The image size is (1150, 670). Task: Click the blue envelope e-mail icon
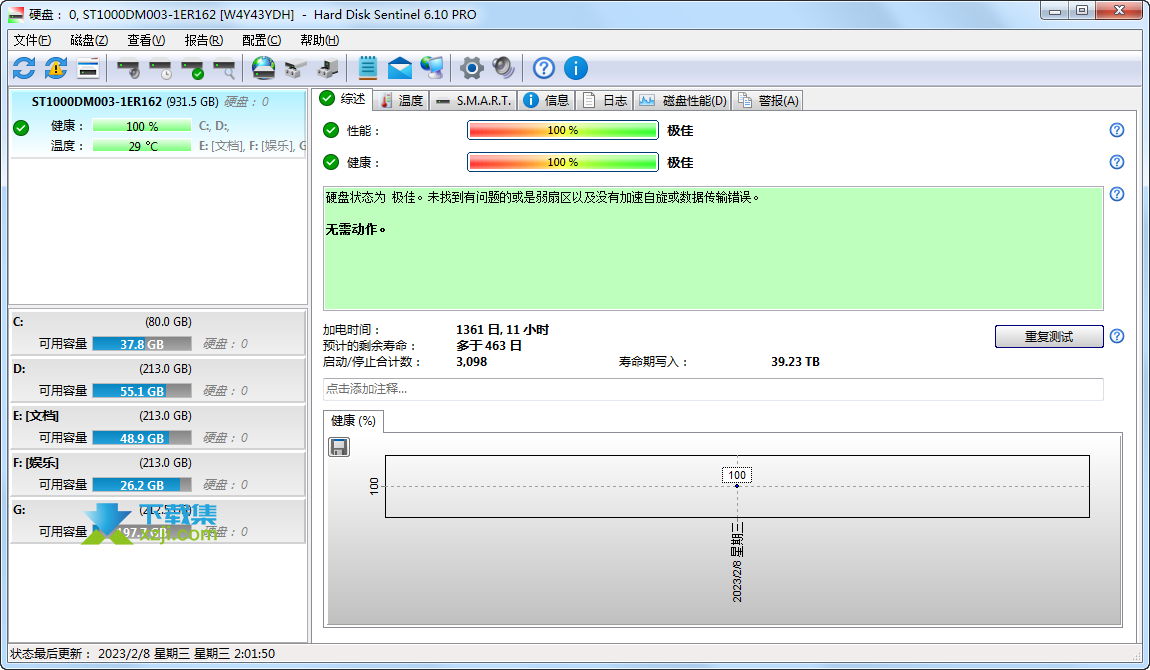pos(400,68)
